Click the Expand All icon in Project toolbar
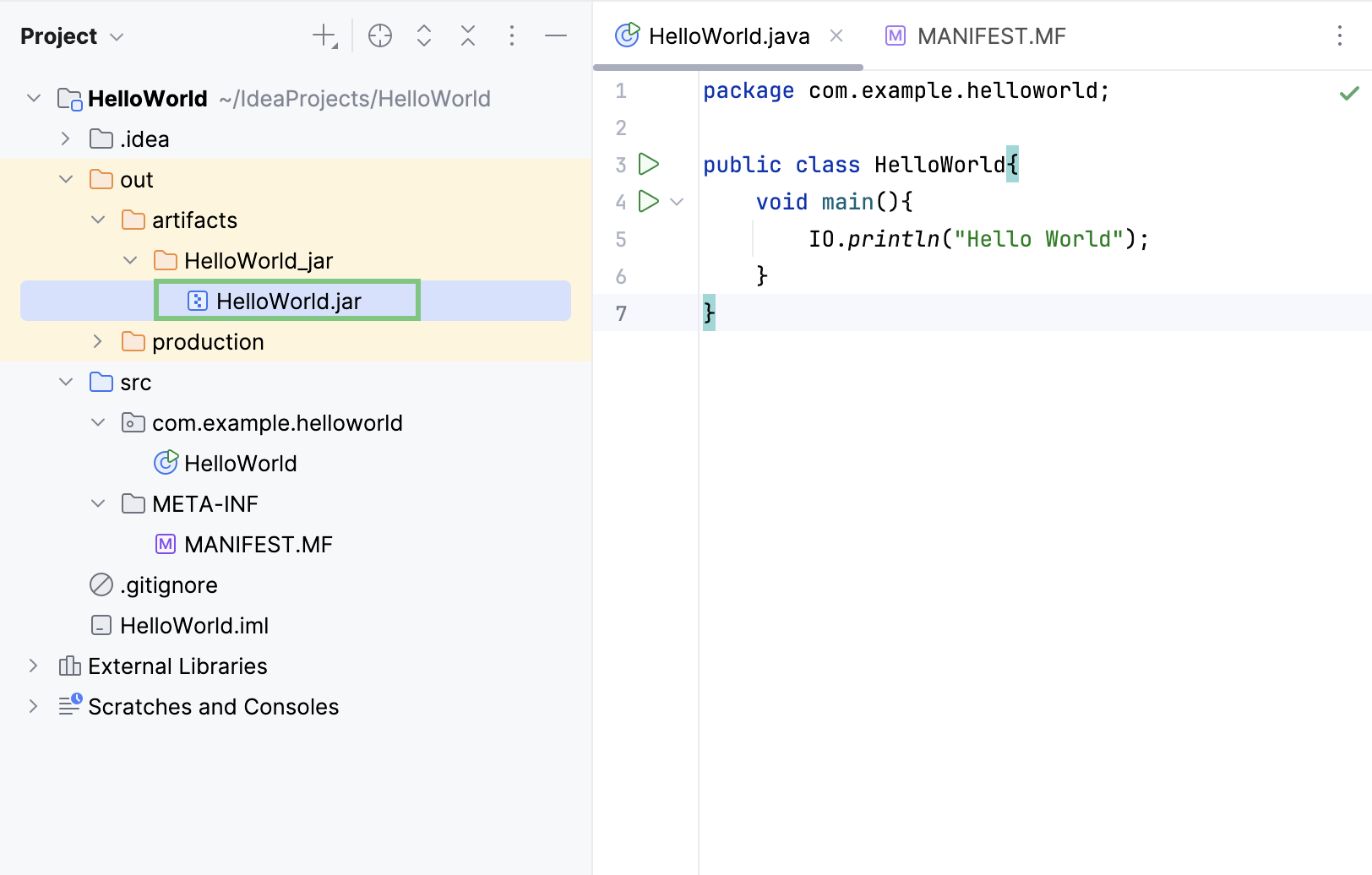1372x875 pixels. [424, 35]
